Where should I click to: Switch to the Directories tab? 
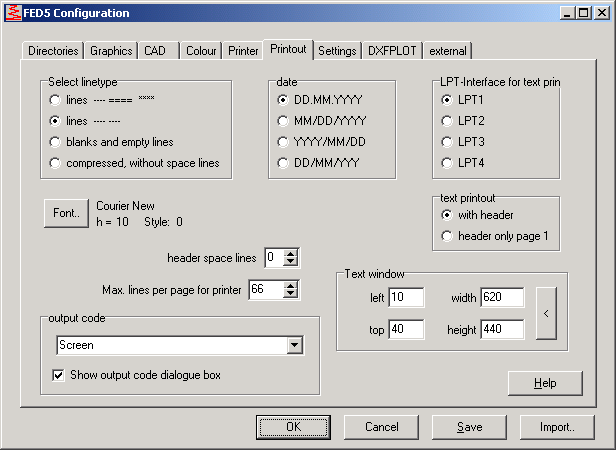(x=52, y=51)
